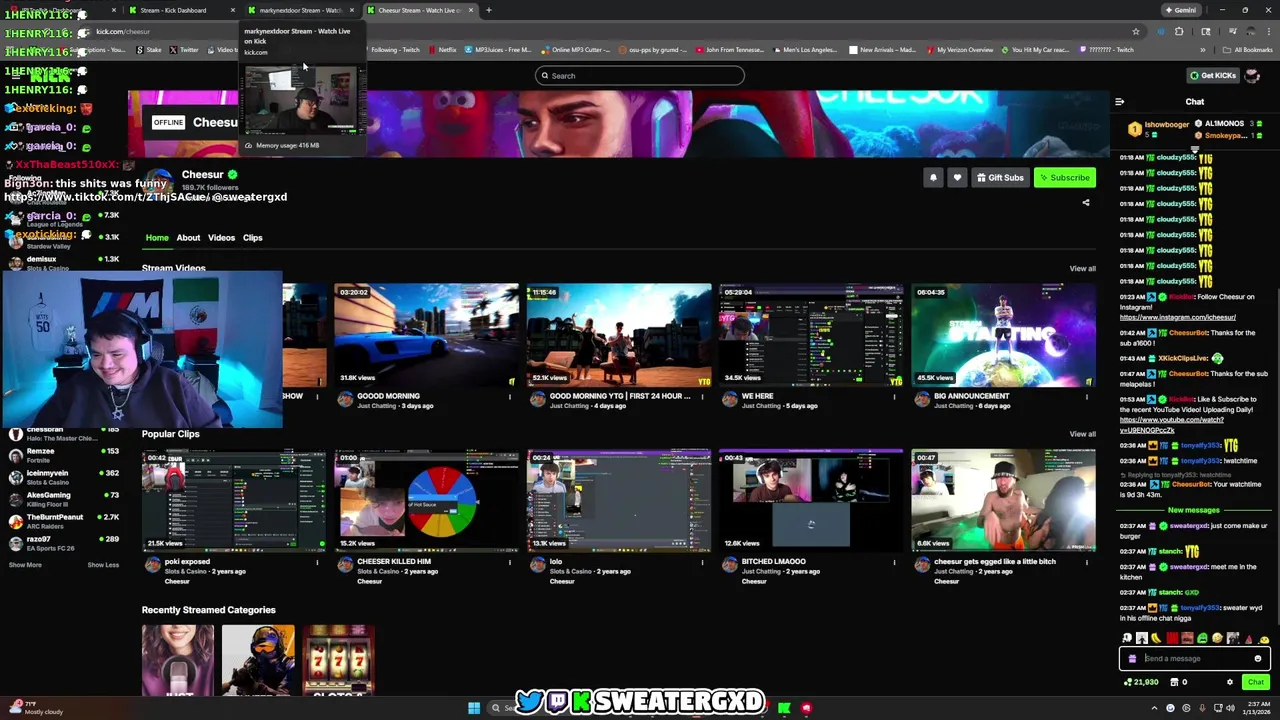Open options for CHEESER KILLED HIM clip
The image size is (1280, 720).
click(510, 562)
